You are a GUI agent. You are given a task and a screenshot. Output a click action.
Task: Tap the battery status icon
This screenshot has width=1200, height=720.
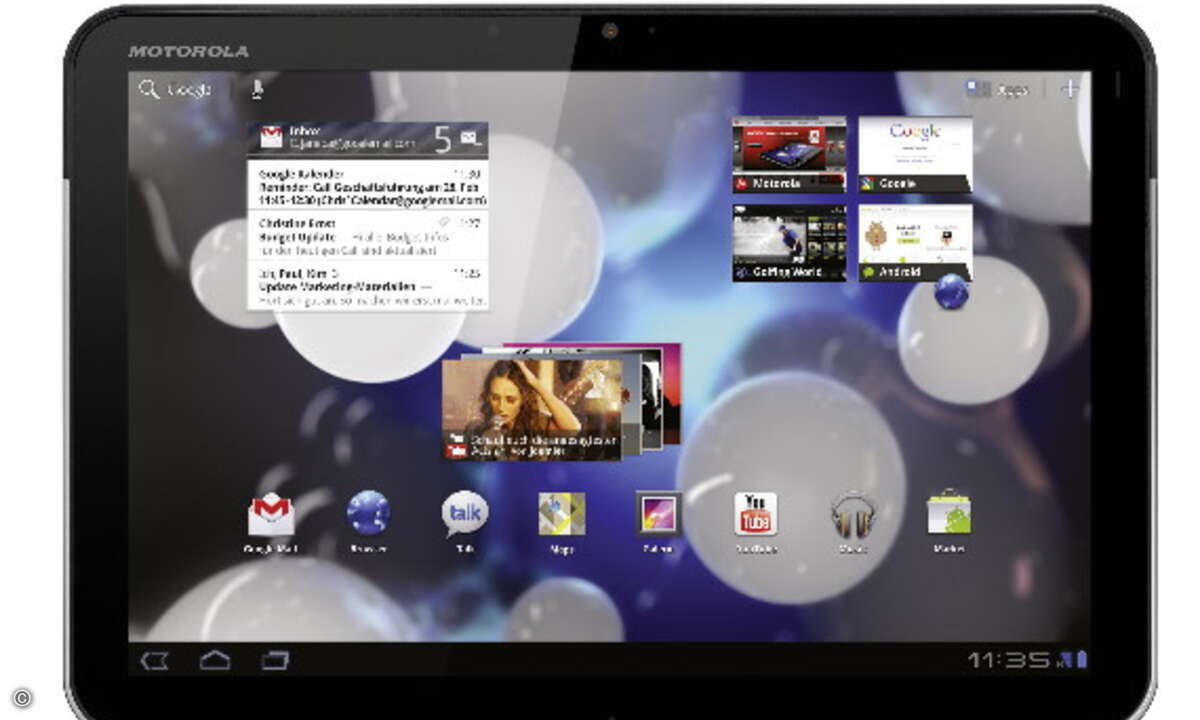1081,659
